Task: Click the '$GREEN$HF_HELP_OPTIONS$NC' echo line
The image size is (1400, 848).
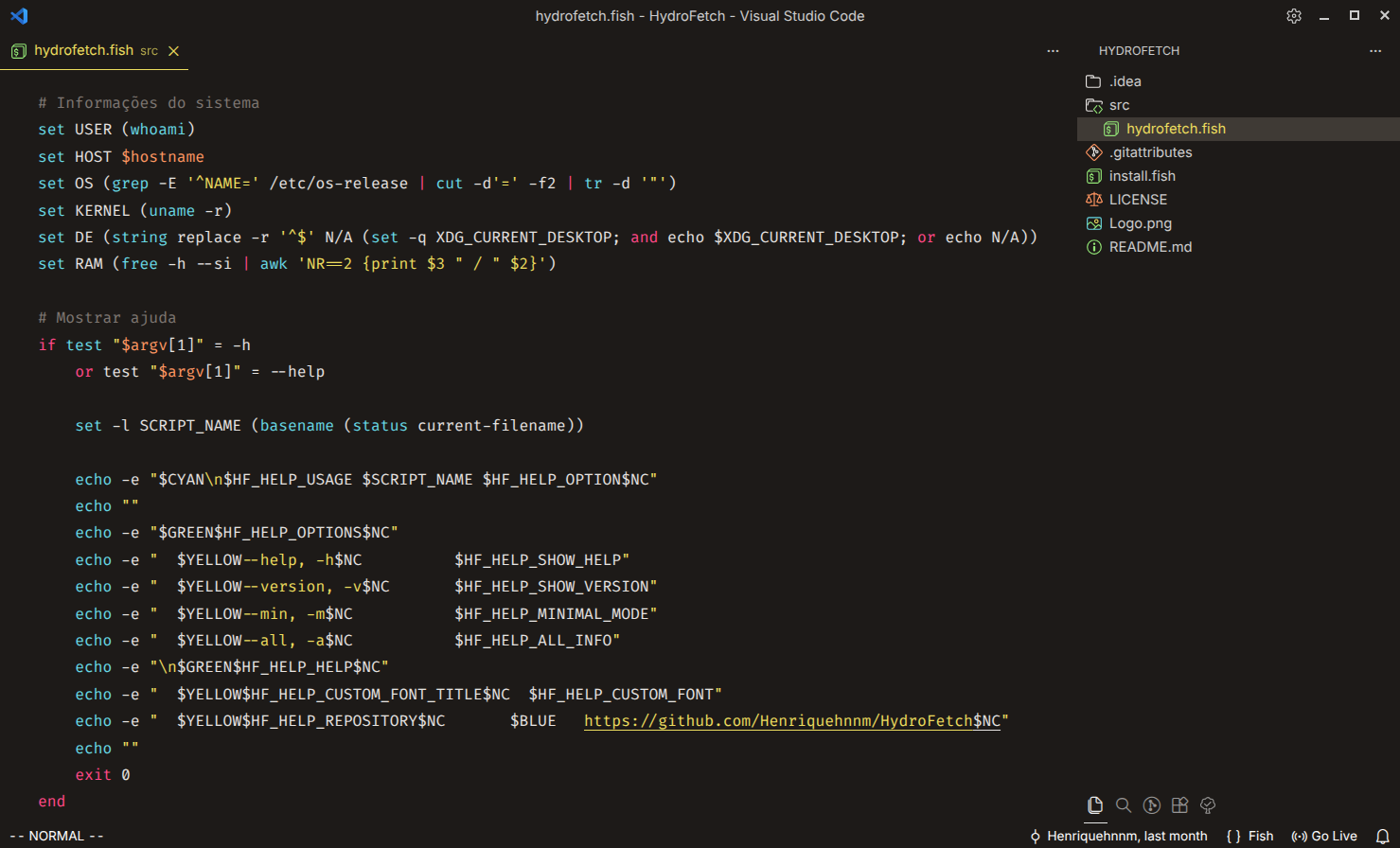Action: pyautogui.click(x=237, y=533)
